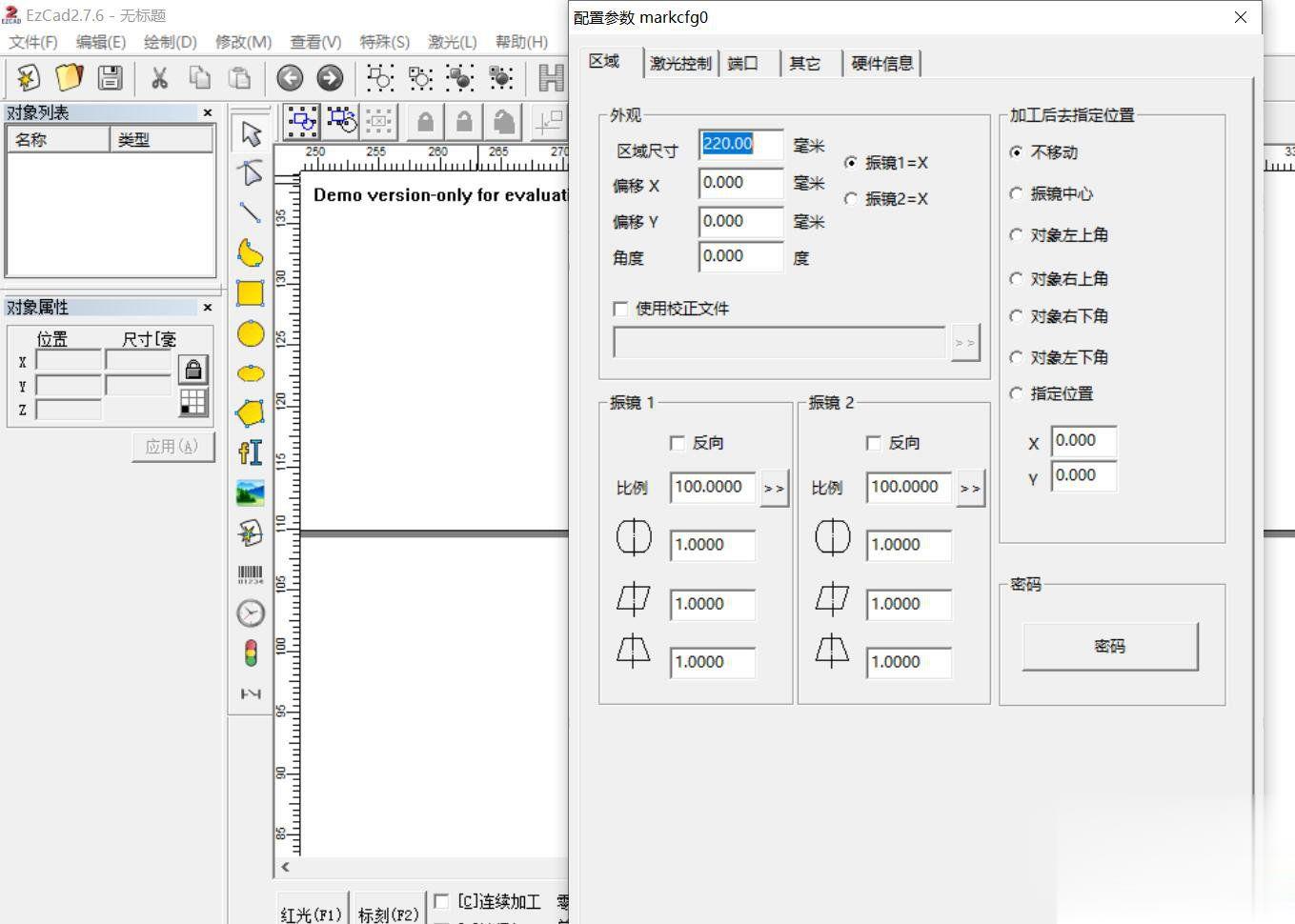Select the Line drawing tool

click(x=251, y=213)
